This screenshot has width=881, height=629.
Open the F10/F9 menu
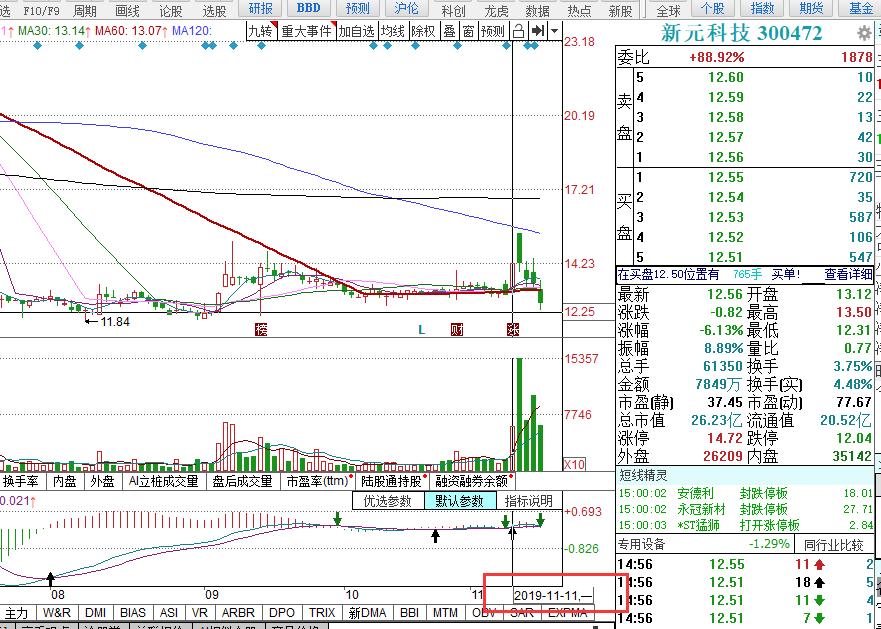(x=41, y=10)
